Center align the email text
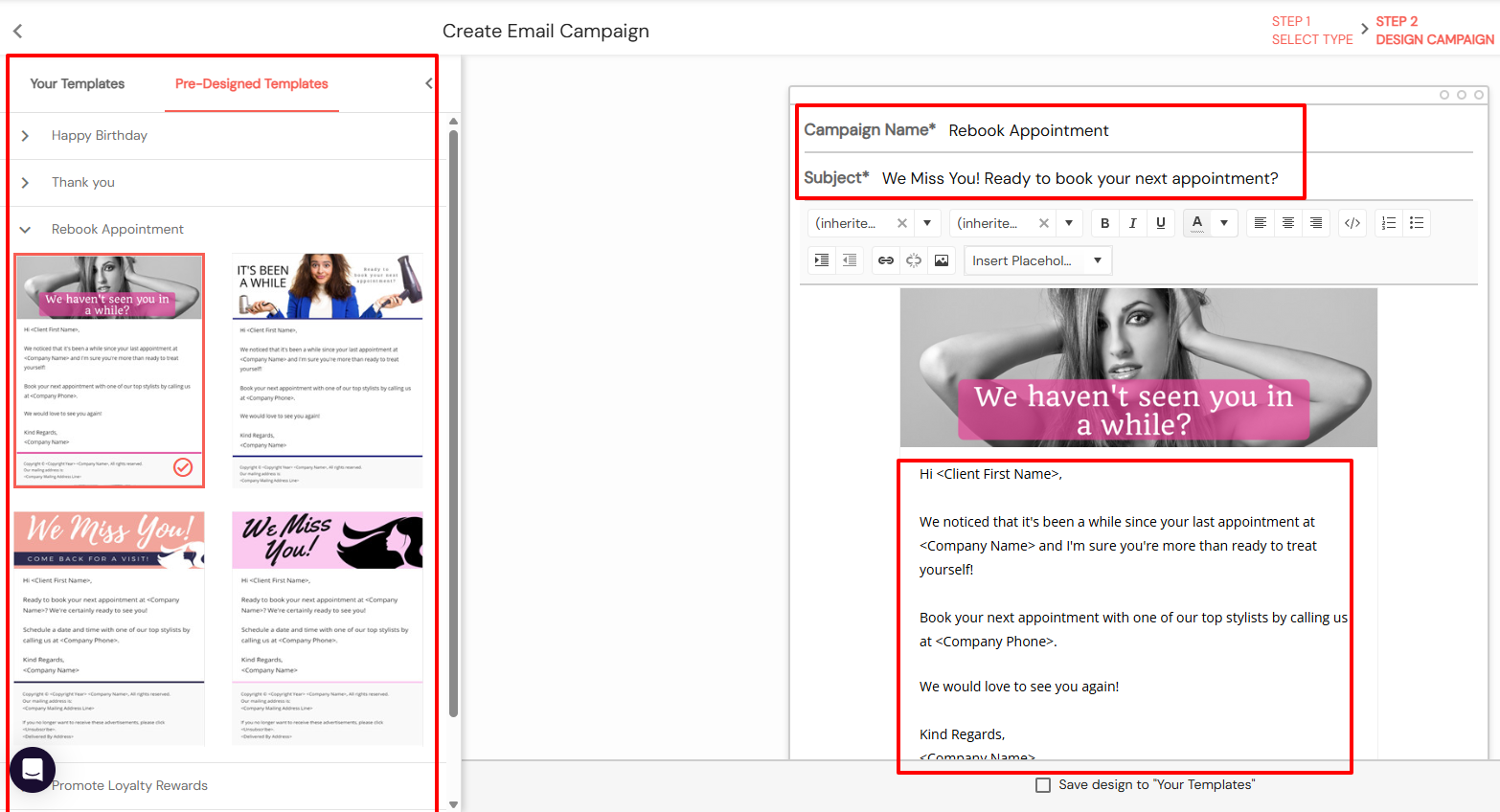This screenshot has height=812, width=1500. pyautogui.click(x=1287, y=222)
